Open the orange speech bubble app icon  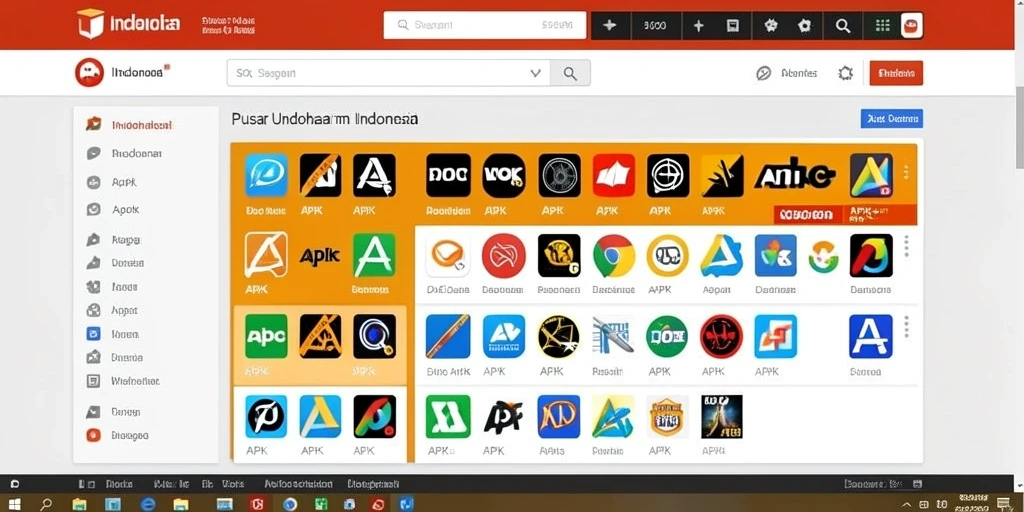pyautogui.click(x=448, y=255)
